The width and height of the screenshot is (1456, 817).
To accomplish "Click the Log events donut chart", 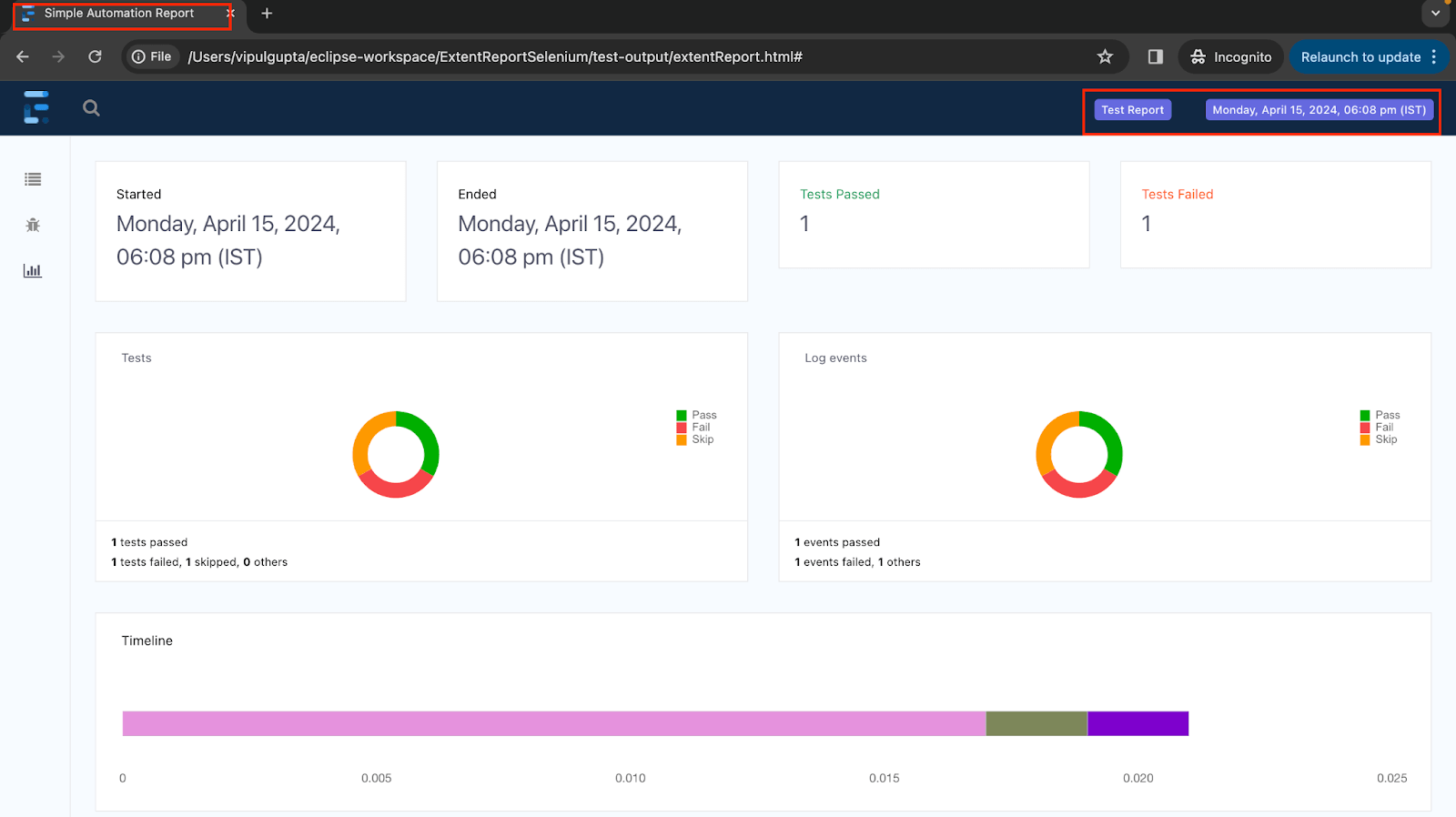I will pyautogui.click(x=1079, y=454).
